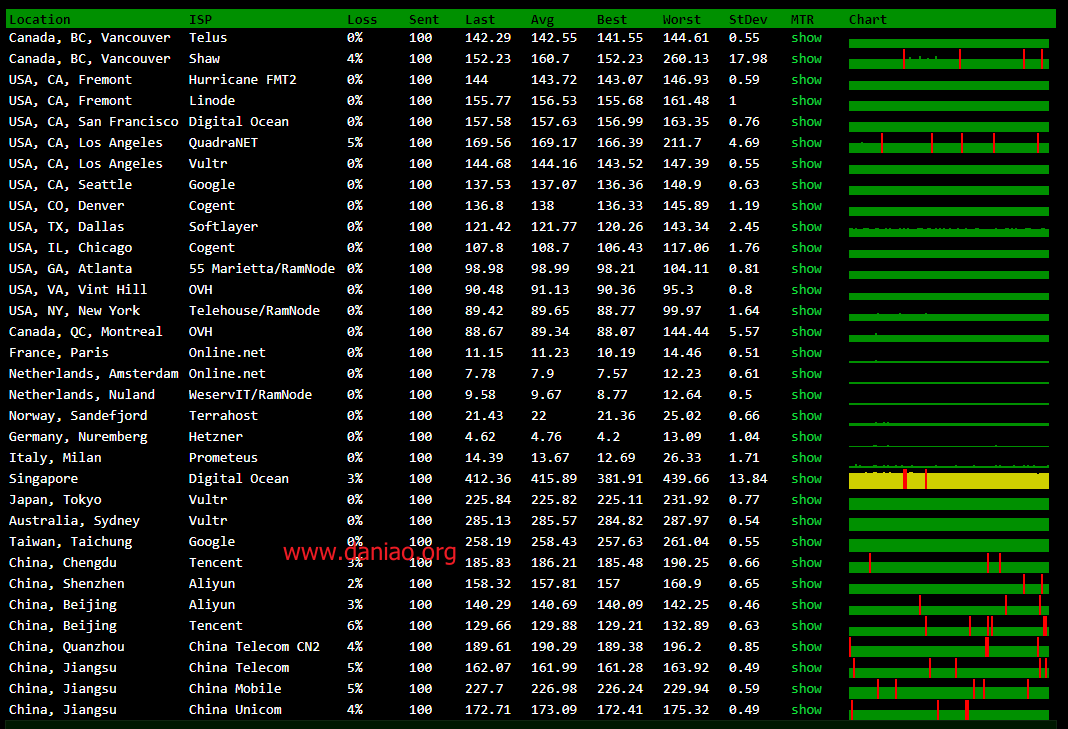Select Italy, Milan location cell
Image resolution: width=1068 pixels, height=729 pixels.
(55, 458)
